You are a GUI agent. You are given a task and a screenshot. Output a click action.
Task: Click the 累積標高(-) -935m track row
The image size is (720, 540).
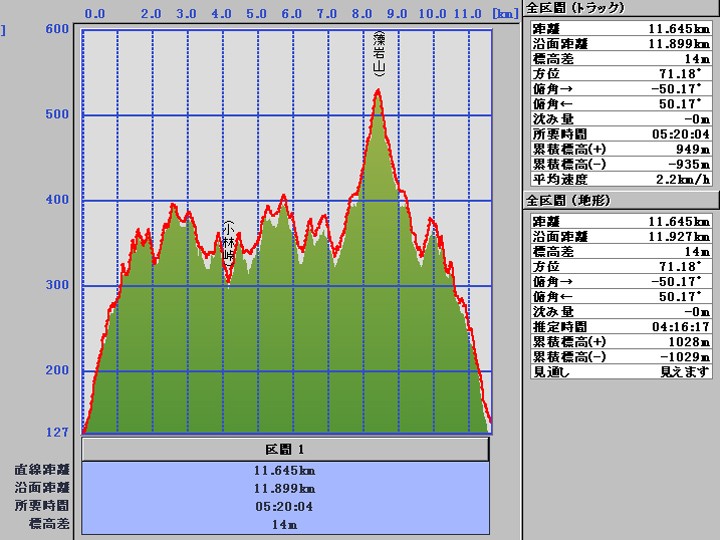pyautogui.click(x=619, y=163)
